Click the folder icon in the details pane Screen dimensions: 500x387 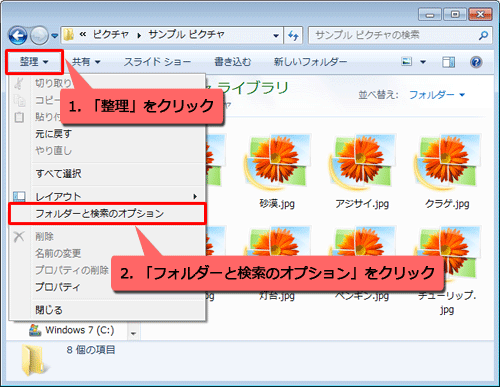[x=34, y=361]
